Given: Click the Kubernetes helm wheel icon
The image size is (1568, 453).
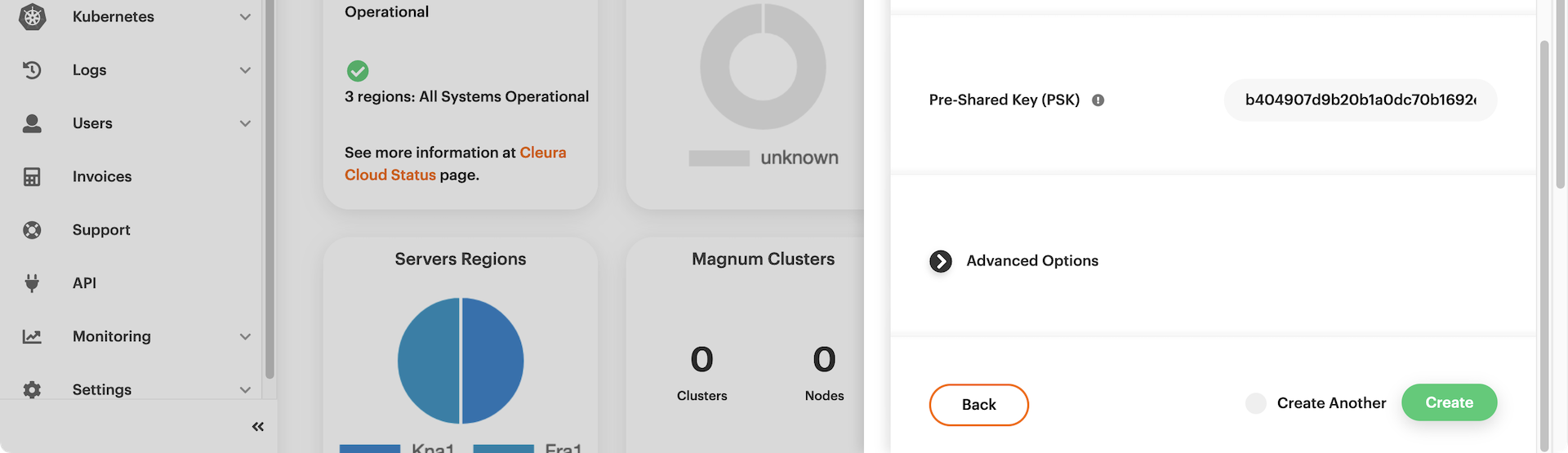Looking at the screenshot, I should click(32, 16).
